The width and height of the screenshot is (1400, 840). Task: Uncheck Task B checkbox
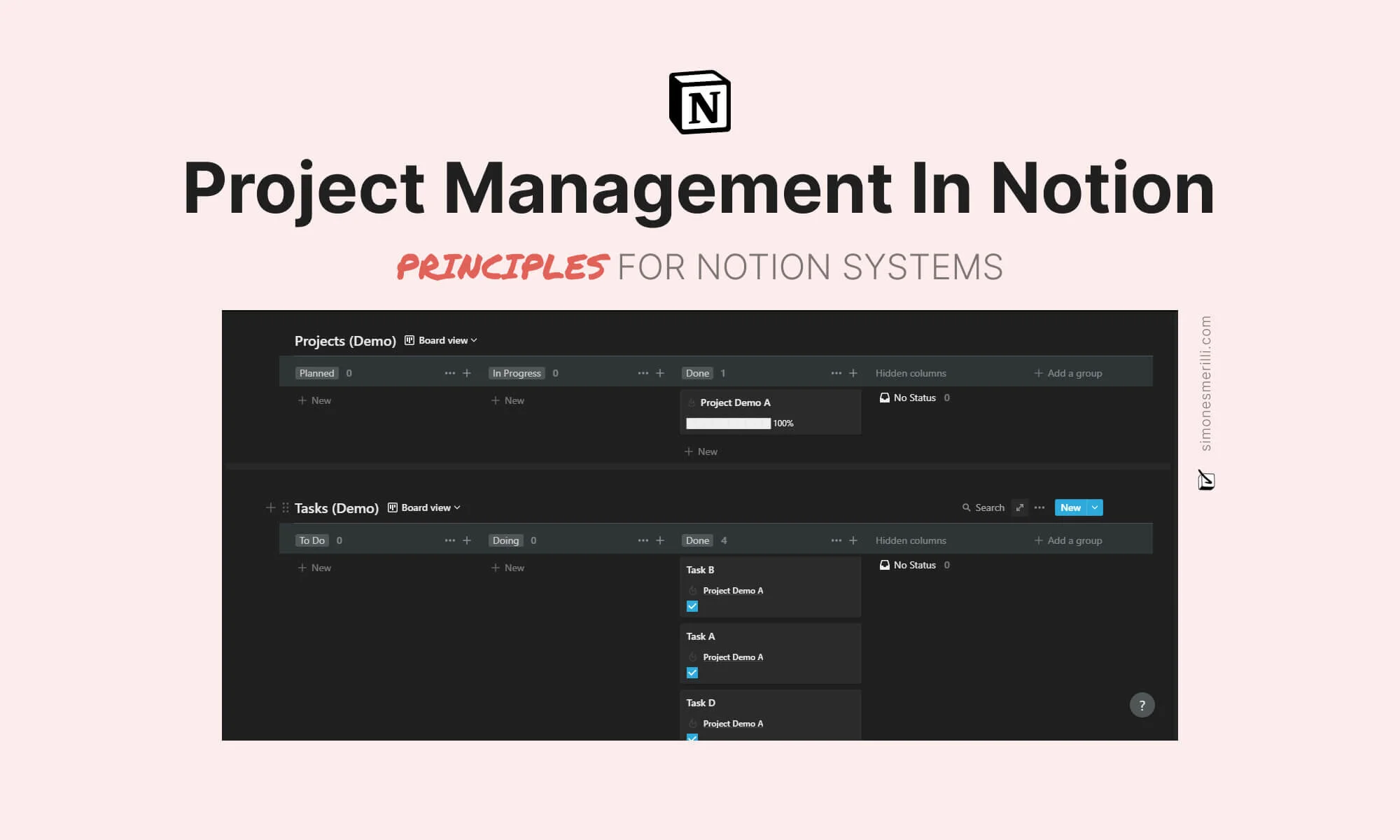click(692, 606)
